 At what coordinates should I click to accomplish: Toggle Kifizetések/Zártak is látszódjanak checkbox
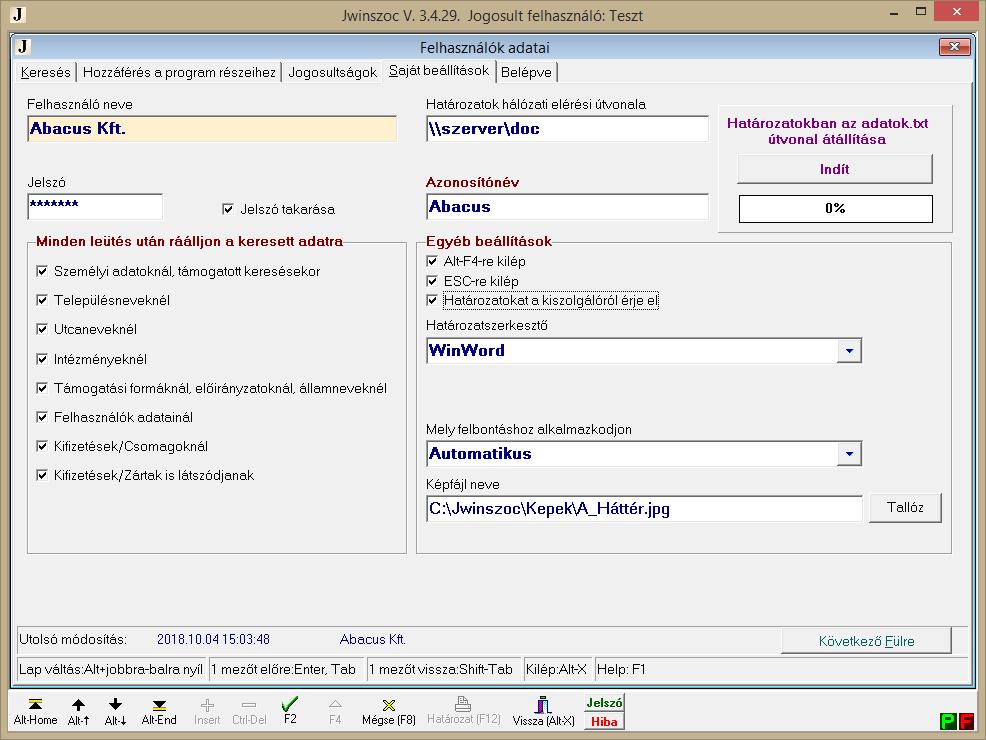tap(42, 475)
